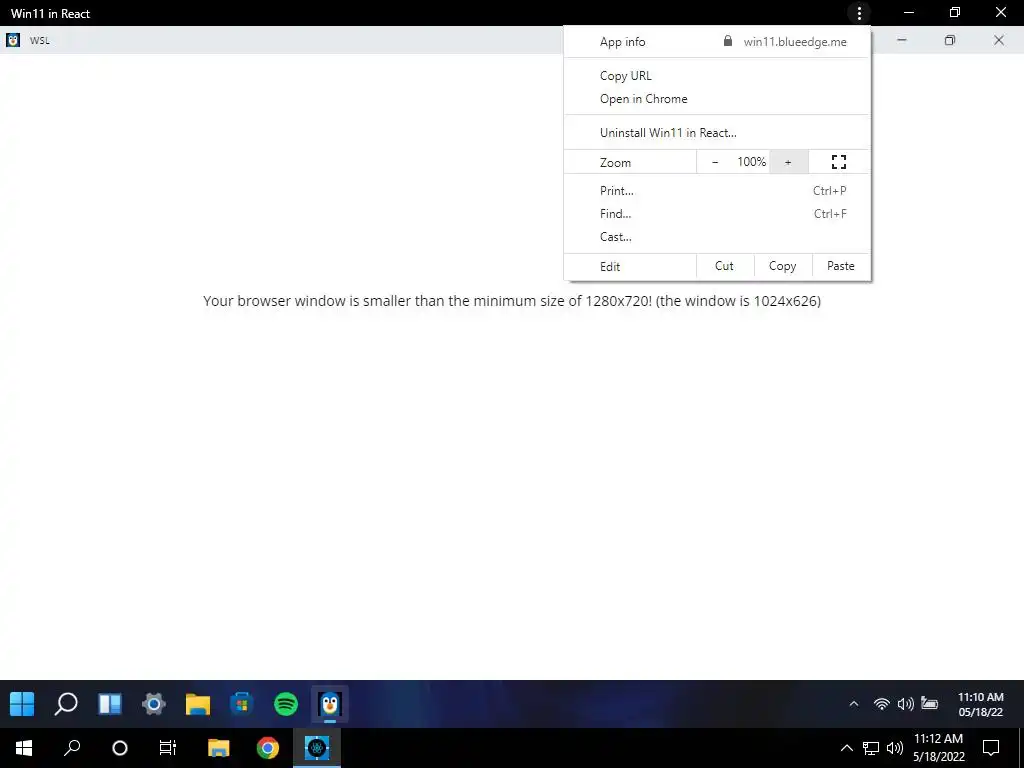The image size is (1024, 768).
Task: Decrease zoom with the minus button
Action: tap(715, 162)
